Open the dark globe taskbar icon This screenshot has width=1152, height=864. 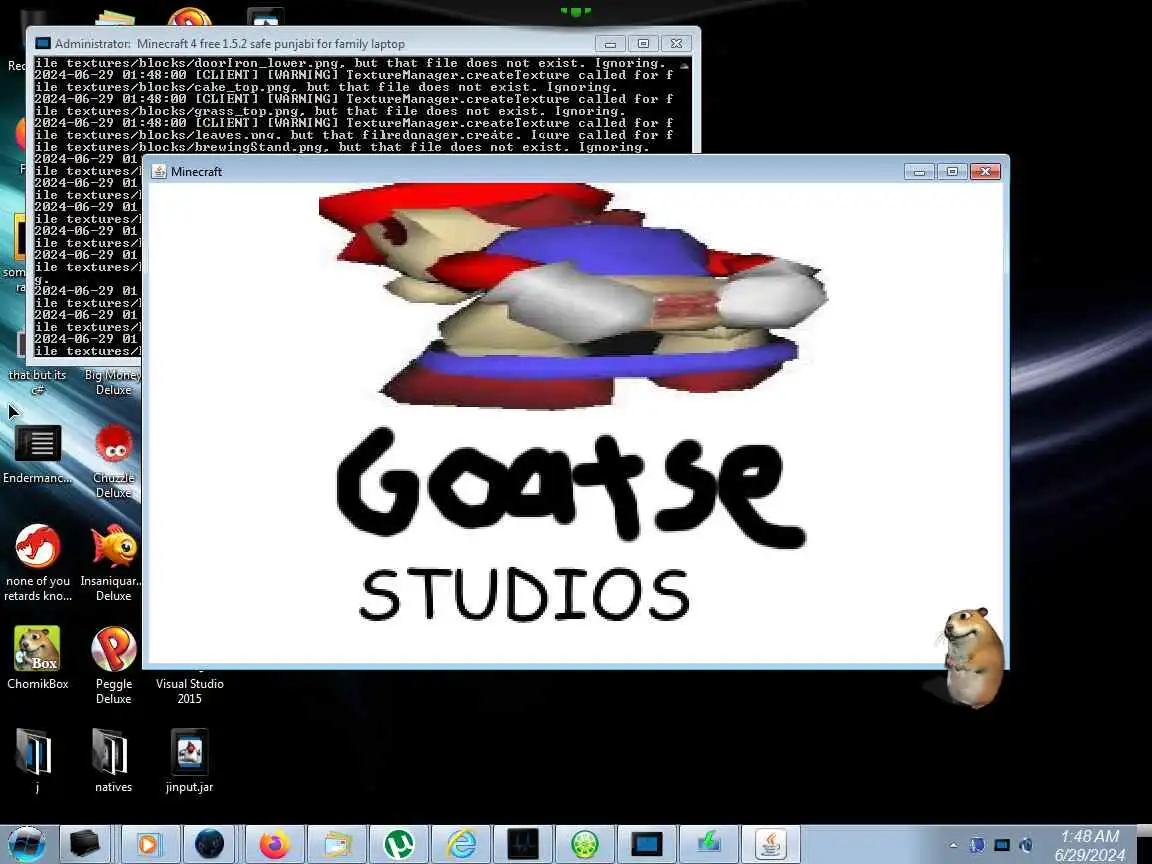(x=209, y=844)
